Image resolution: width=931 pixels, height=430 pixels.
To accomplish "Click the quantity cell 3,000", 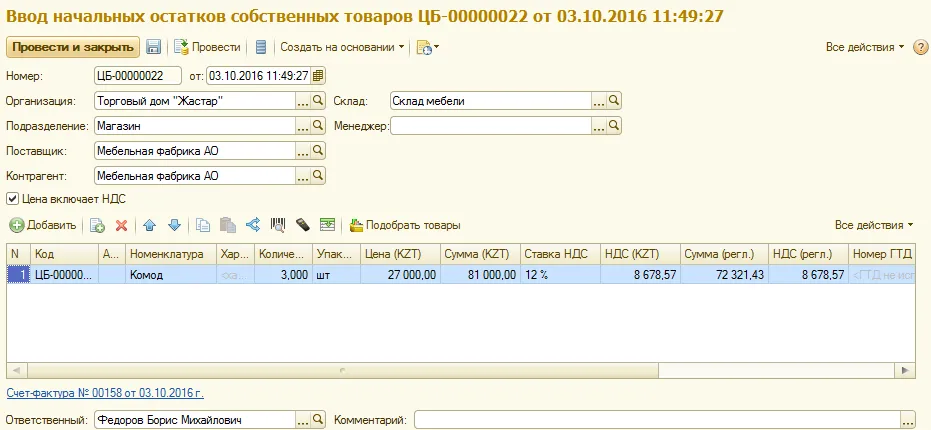I will pos(284,275).
